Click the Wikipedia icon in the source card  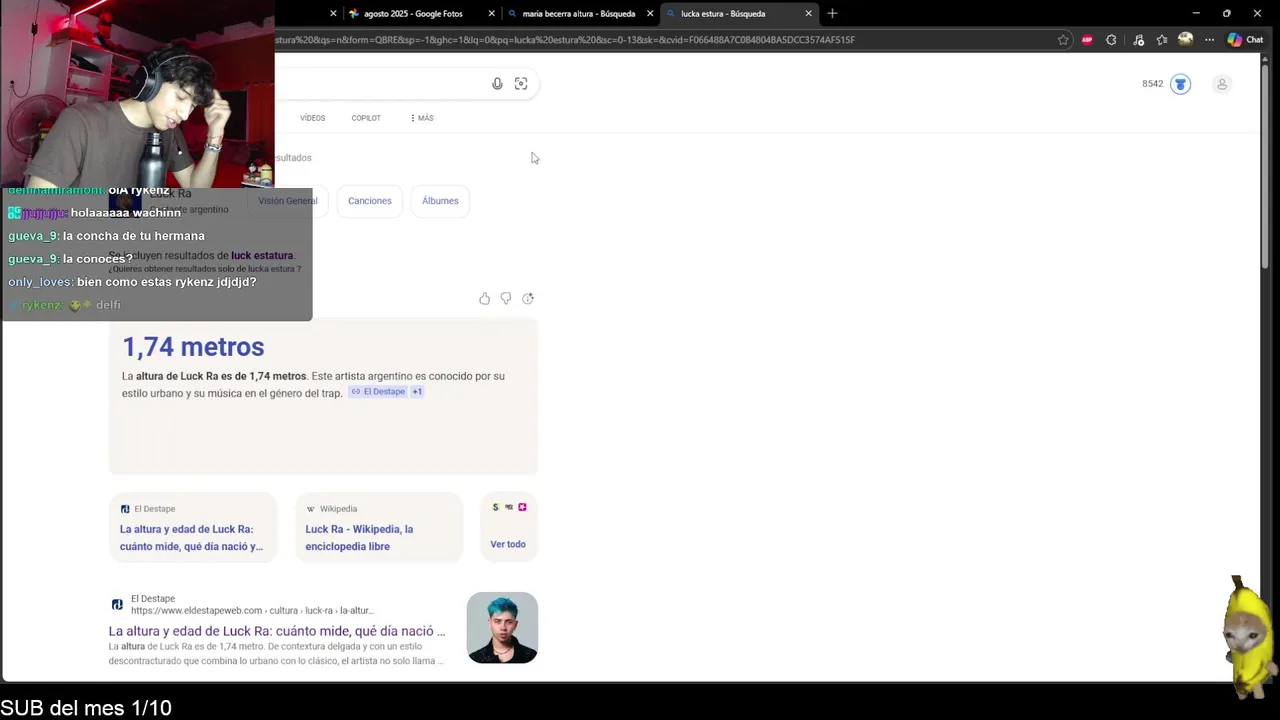(x=311, y=509)
